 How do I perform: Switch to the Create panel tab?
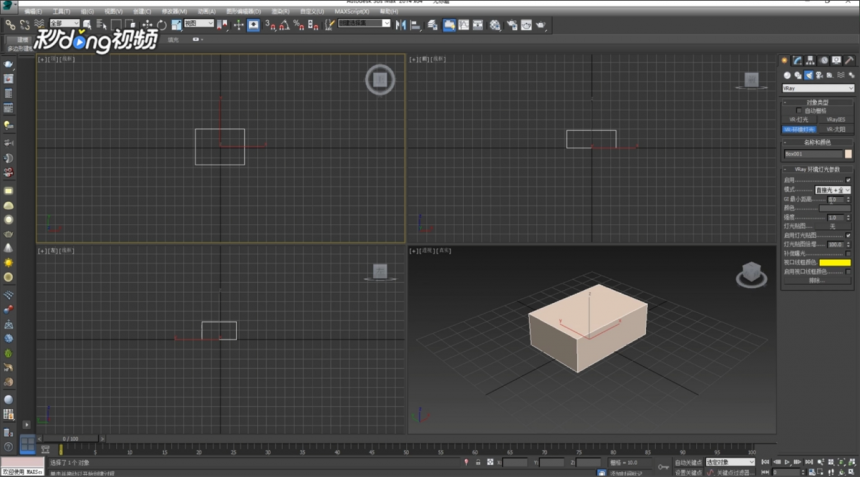(784, 60)
